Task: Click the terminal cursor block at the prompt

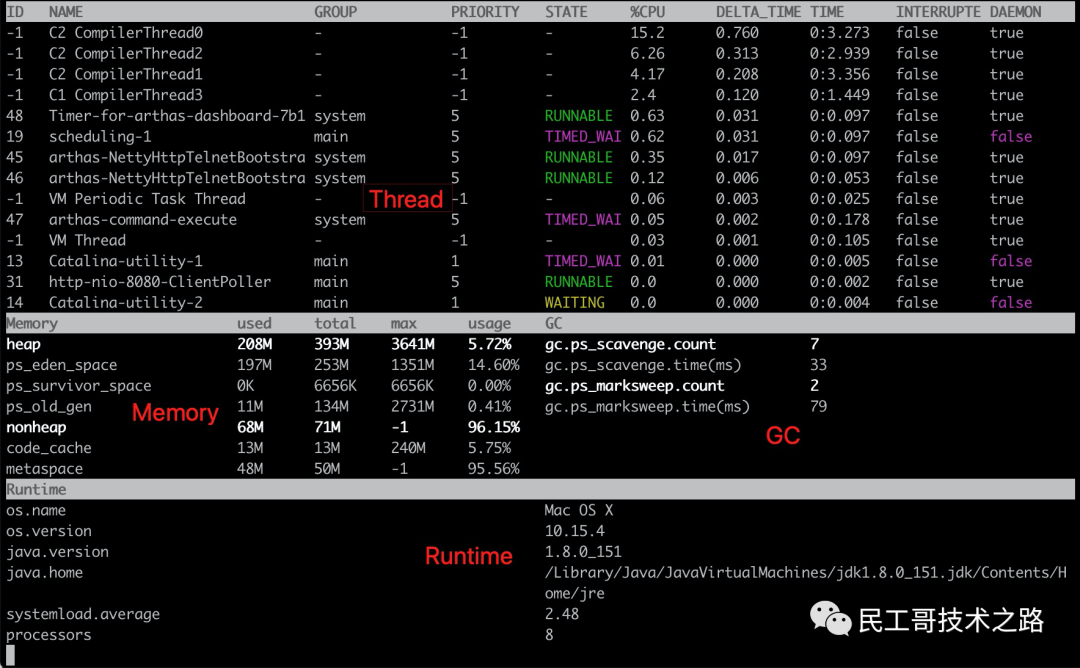Action: tap(10, 656)
